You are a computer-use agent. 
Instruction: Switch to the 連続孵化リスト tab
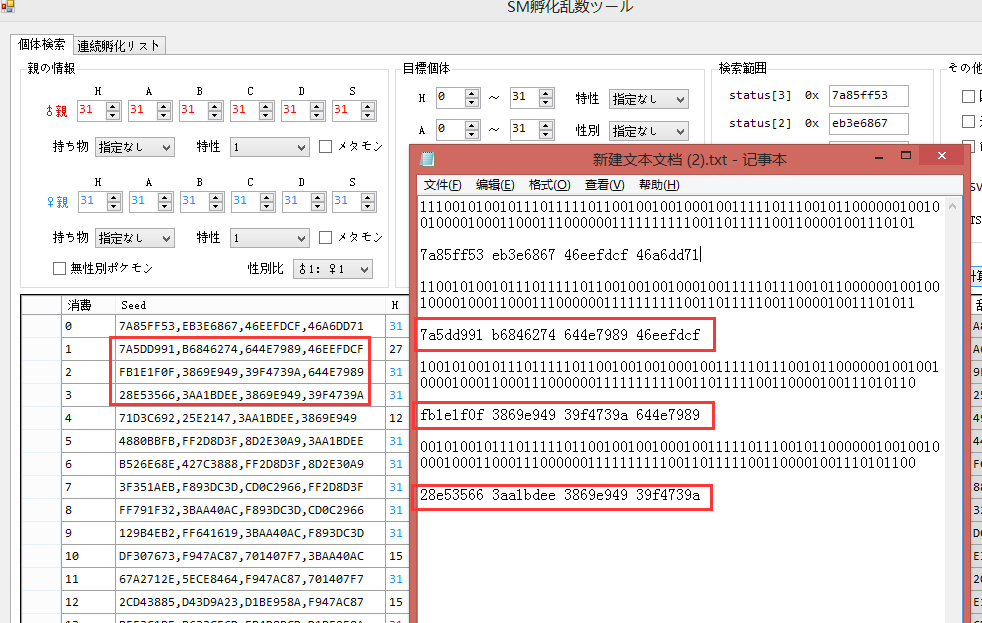pyautogui.click(x=119, y=45)
